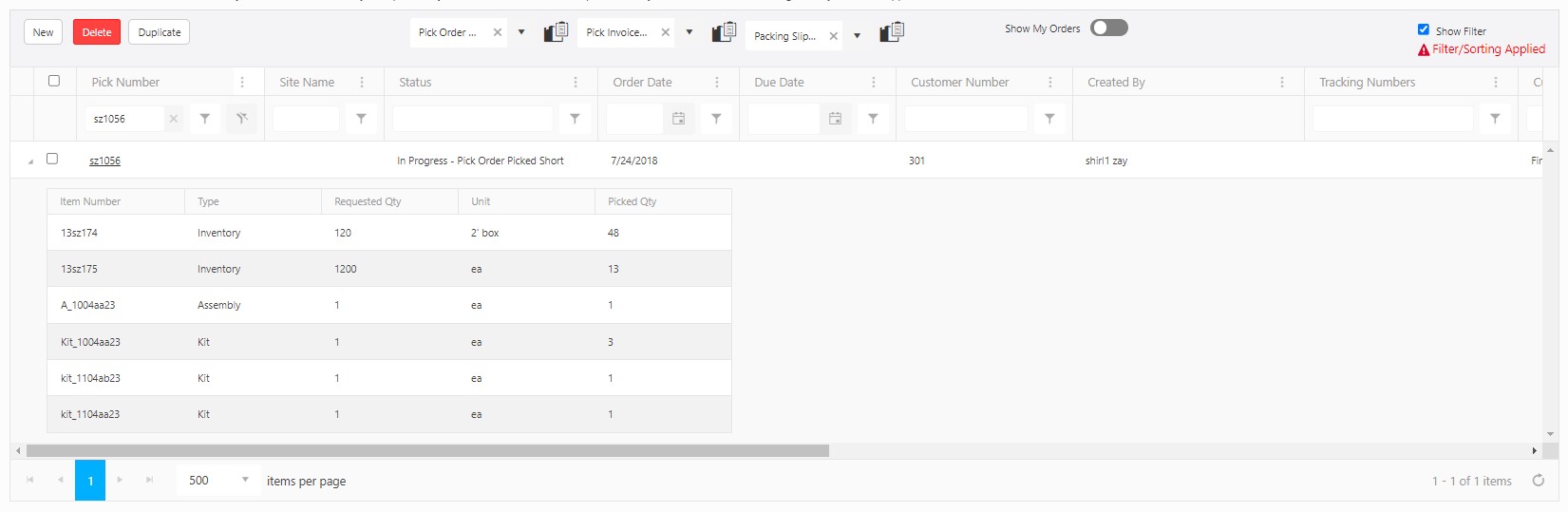The height and width of the screenshot is (512, 1568).
Task: Open the Status column options menu
Action: tap(576, 83)
